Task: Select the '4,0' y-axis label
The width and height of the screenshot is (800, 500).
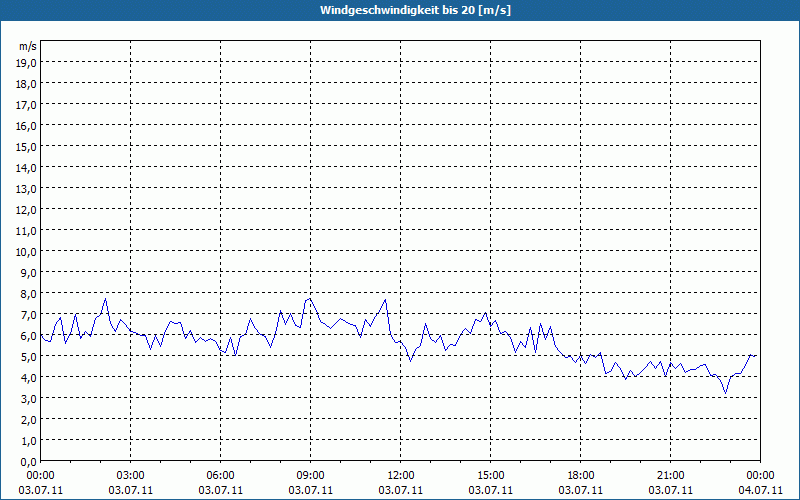Action: (x=29, y=378)
